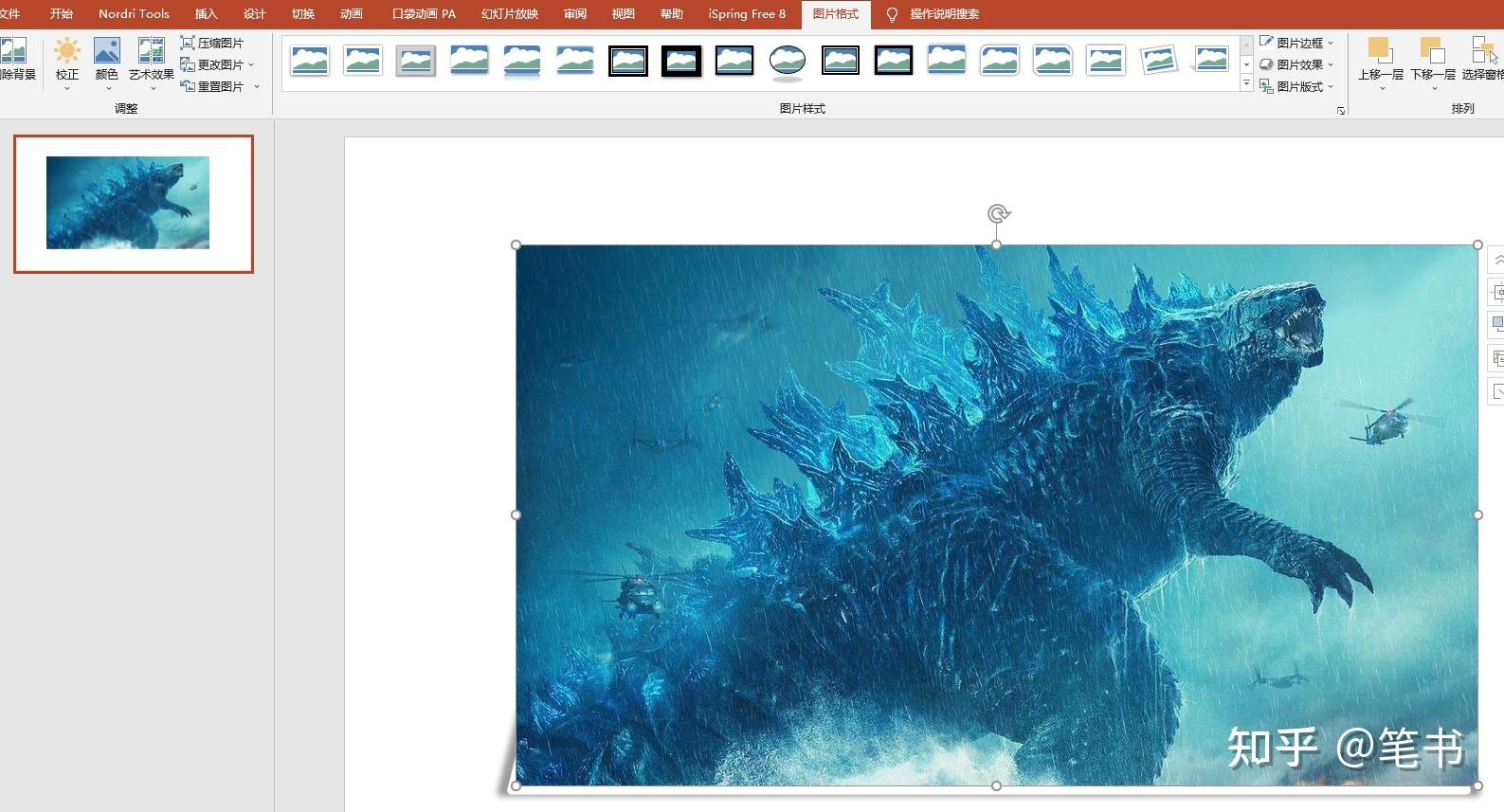Apply the Drop Shadow Rectangle picture style

469,61
